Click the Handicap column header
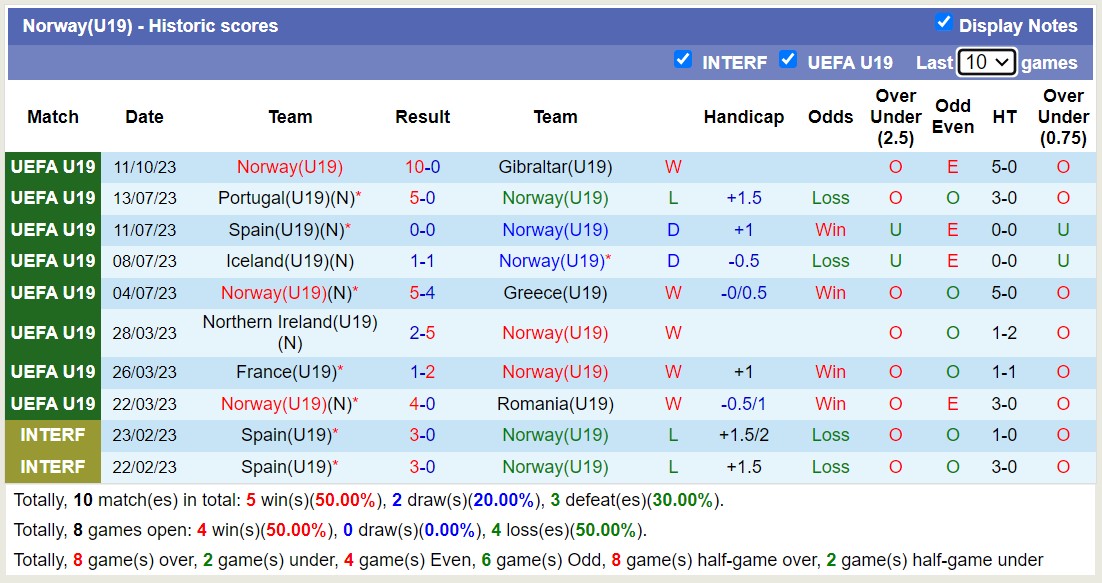This screenshot has width=1102, height=583. pos(743,117)
